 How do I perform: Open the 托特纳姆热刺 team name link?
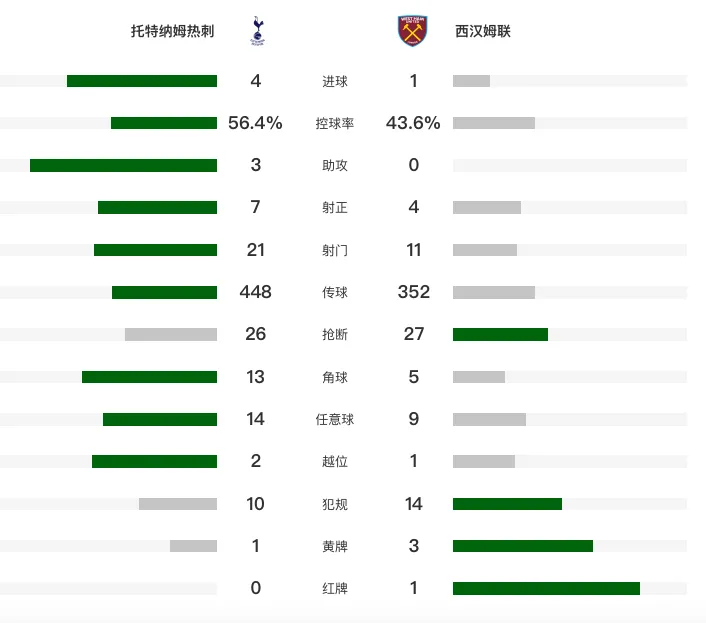[x=172, y=31]
